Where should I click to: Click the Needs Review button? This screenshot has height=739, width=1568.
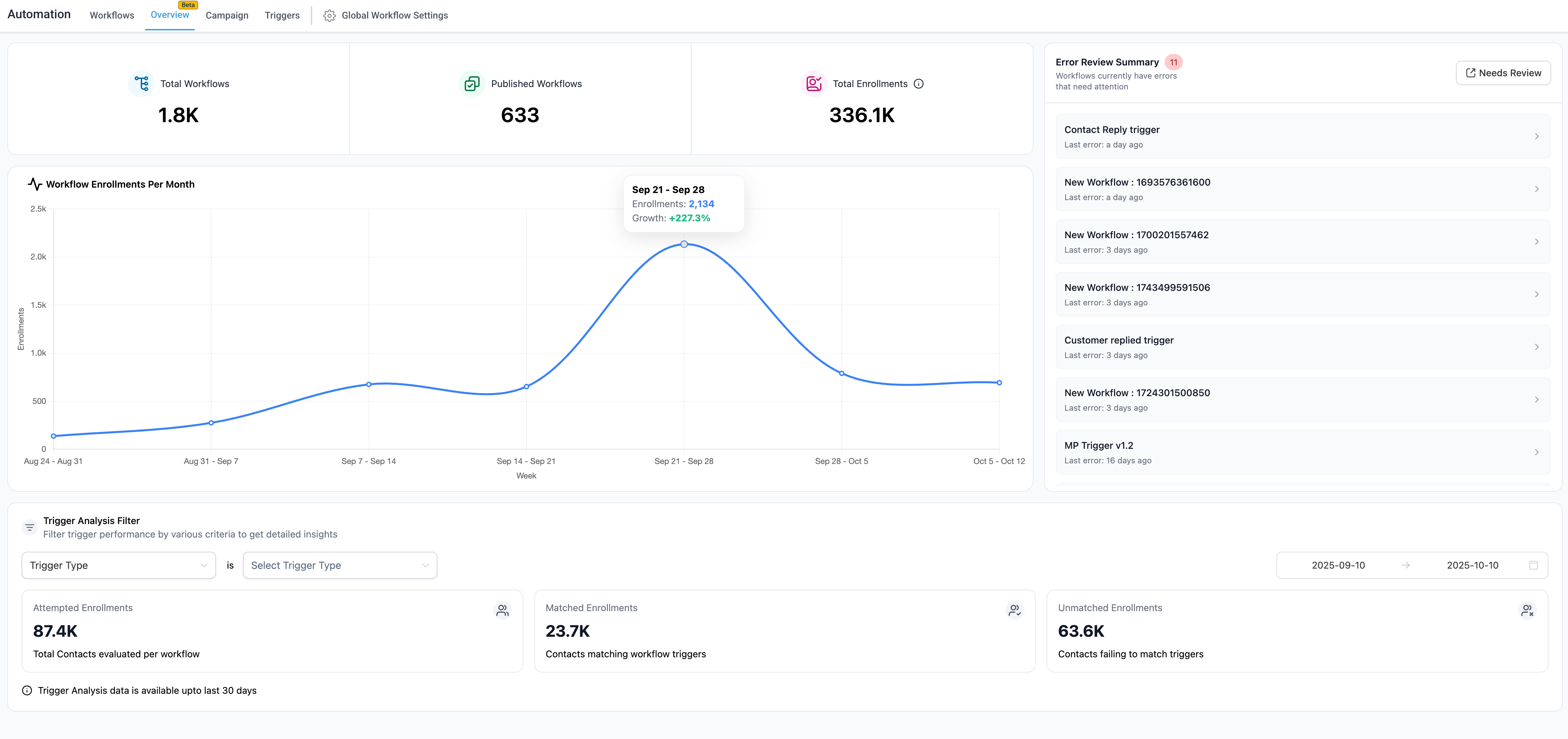(x=1503, y=73)
